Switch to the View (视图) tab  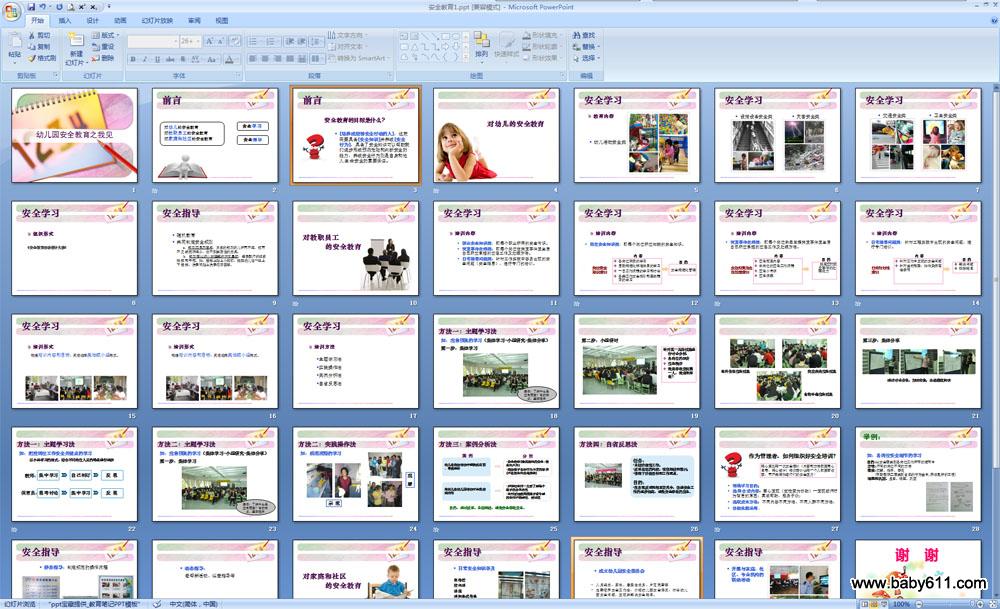point(221,21)
